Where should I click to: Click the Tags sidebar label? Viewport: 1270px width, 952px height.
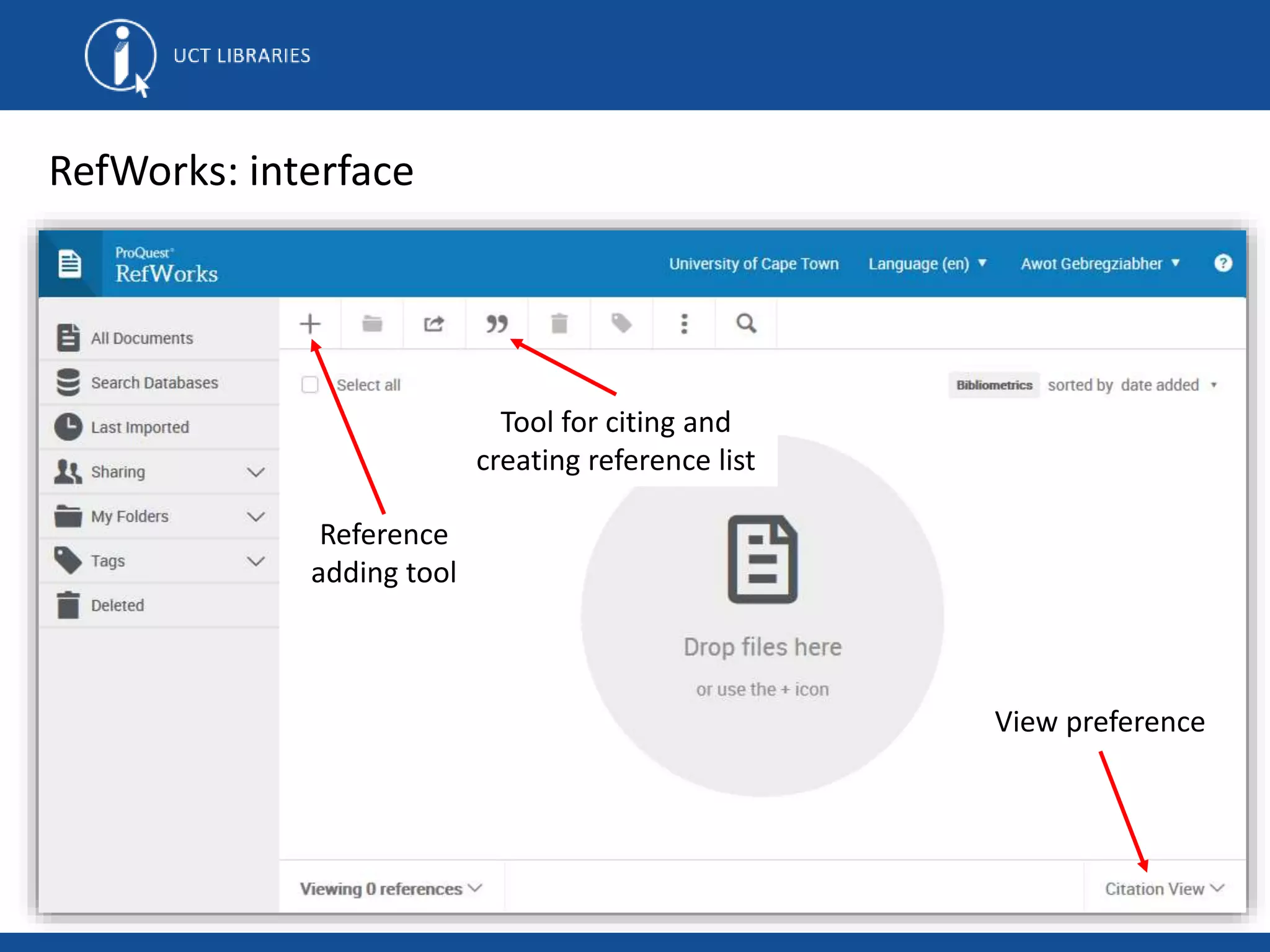tap(108, 561)
